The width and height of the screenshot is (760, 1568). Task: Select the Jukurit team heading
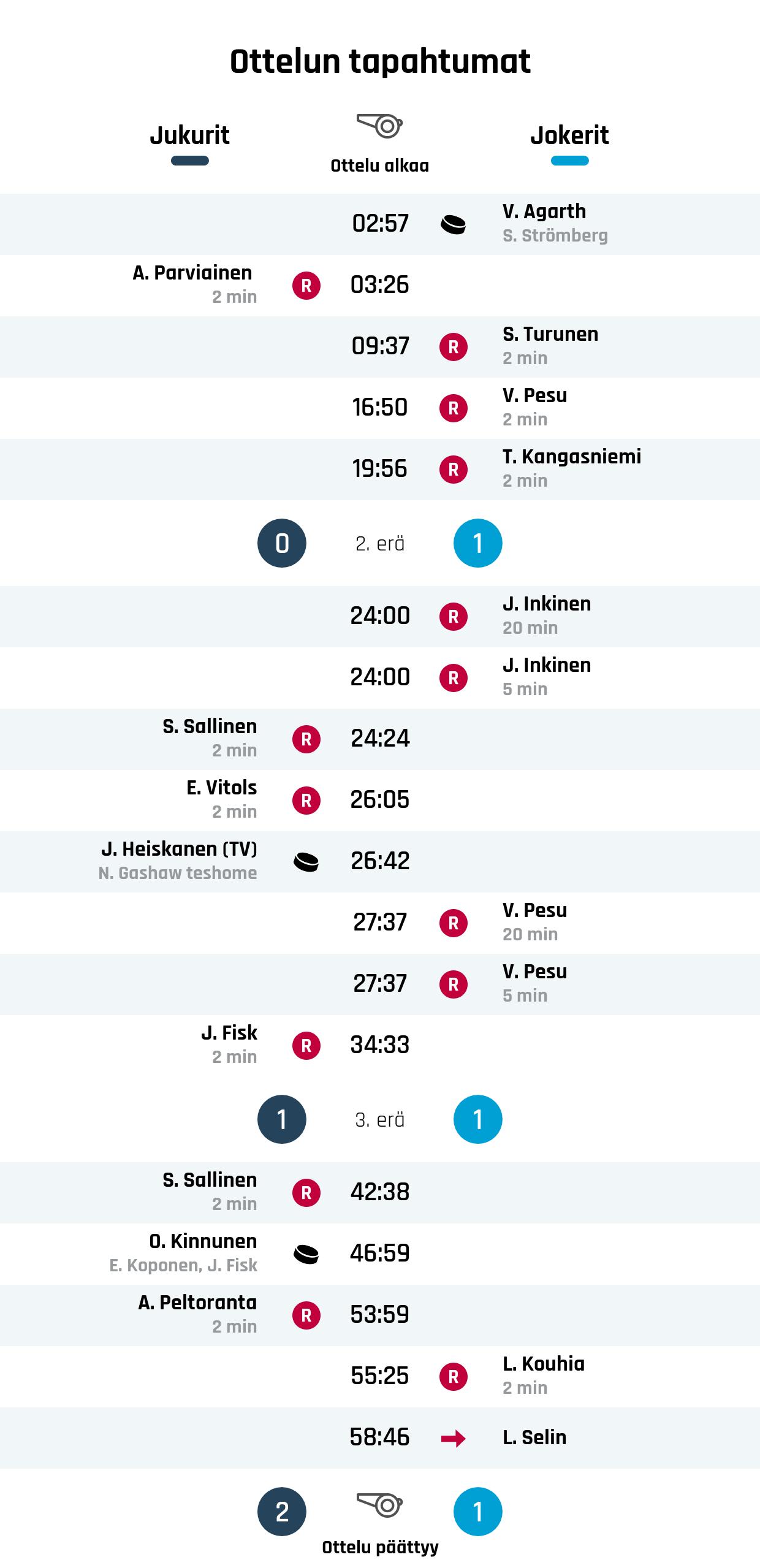(189, 135)
